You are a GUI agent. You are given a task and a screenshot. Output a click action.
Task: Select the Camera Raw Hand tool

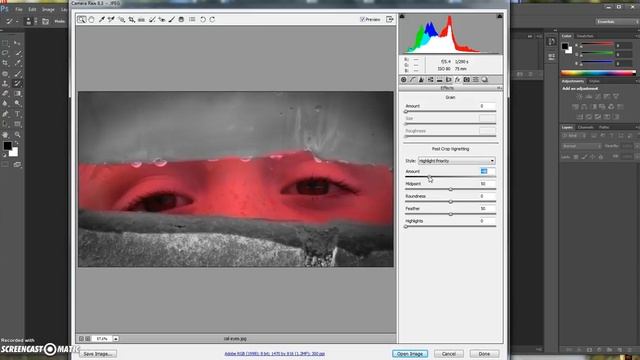click(91, 20)
